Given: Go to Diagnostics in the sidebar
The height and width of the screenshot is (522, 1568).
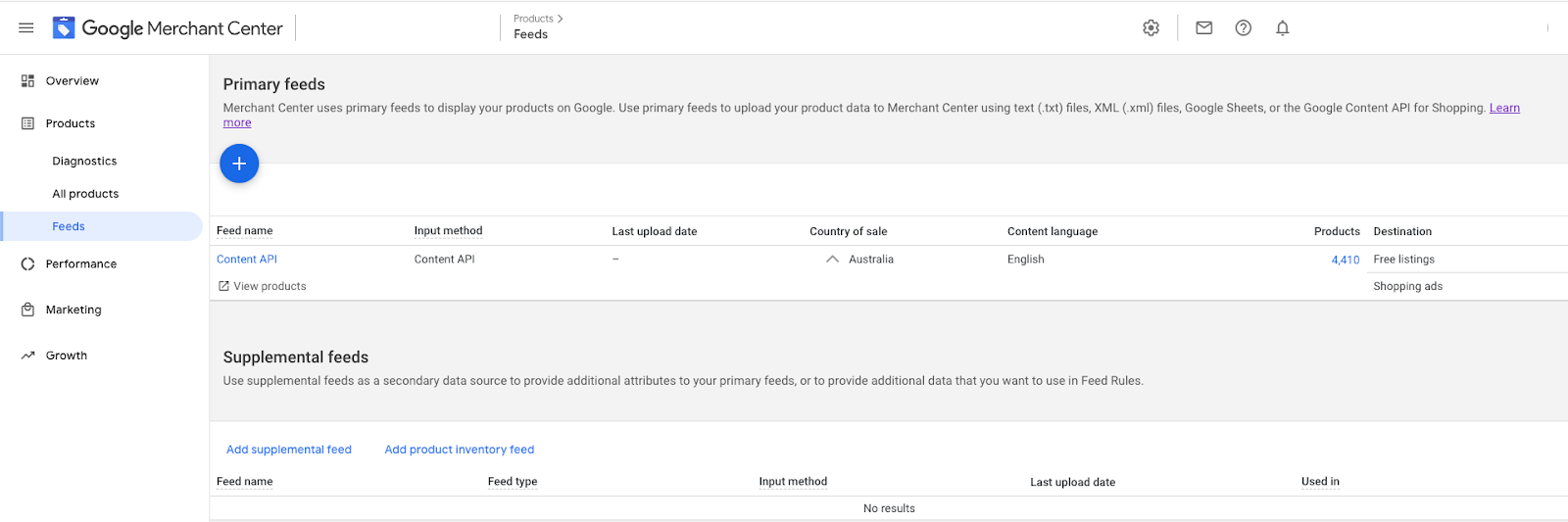Looking at the screenshot, I should [84, 162].
